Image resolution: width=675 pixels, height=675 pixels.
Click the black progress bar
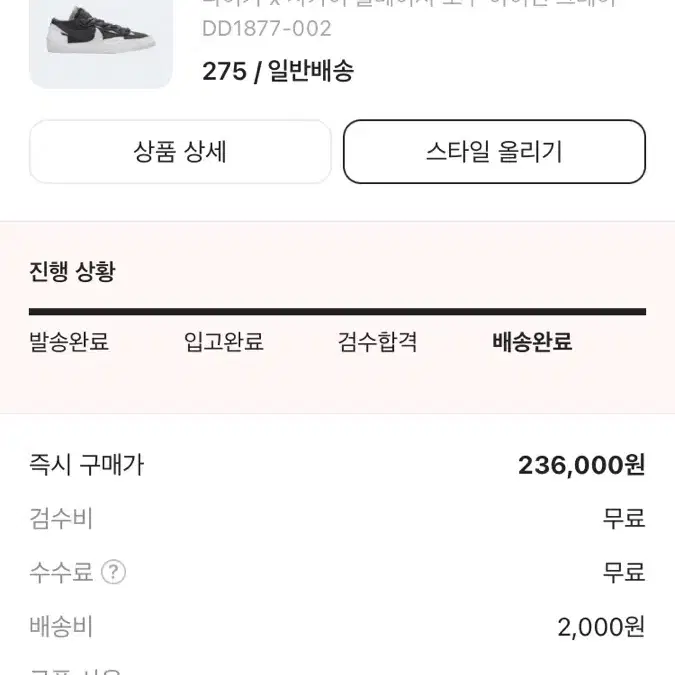[x=338, y=312]
